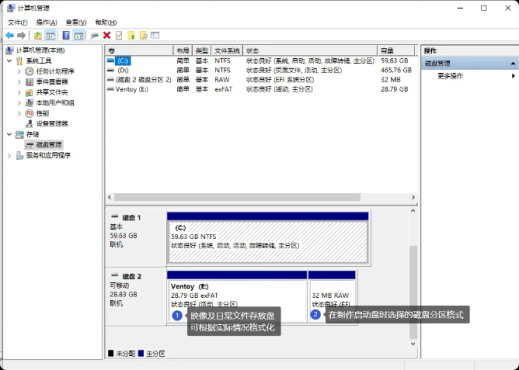Select the 存储 storage icon
Viewport: 519px width, 370px height.
click(20, 134)
